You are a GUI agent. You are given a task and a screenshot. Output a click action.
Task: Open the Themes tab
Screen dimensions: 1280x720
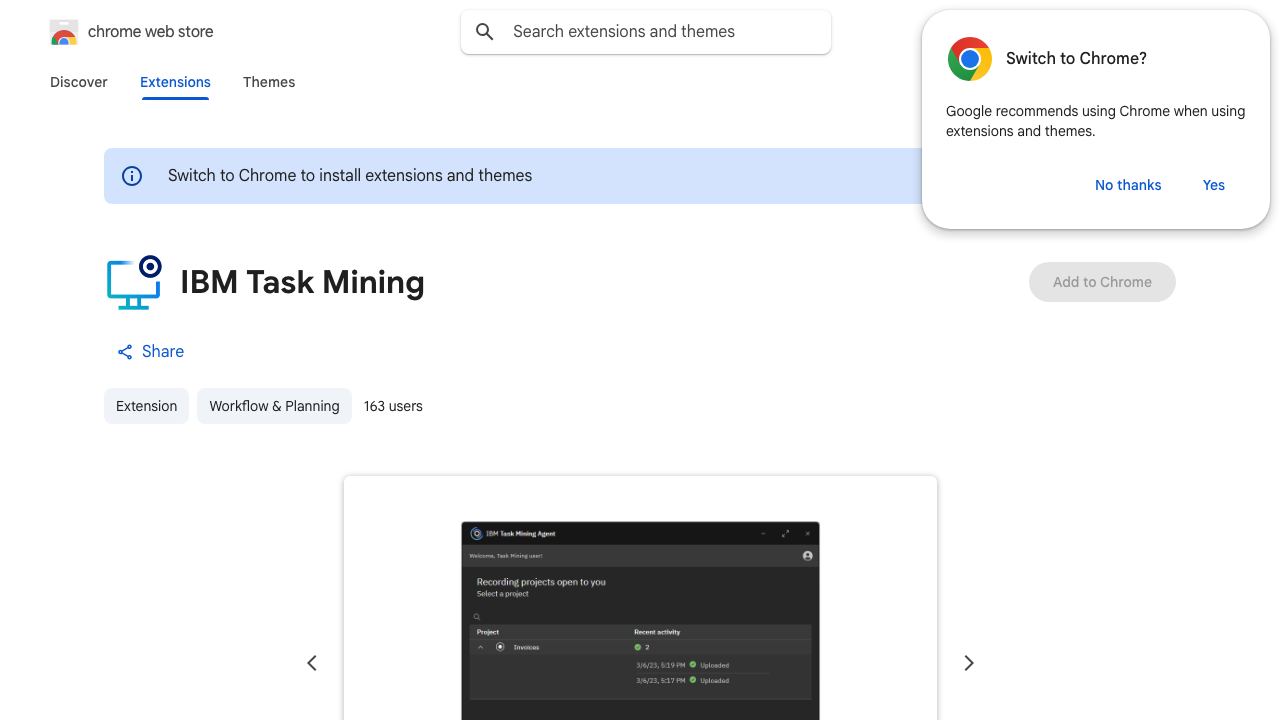coord(269,82)
